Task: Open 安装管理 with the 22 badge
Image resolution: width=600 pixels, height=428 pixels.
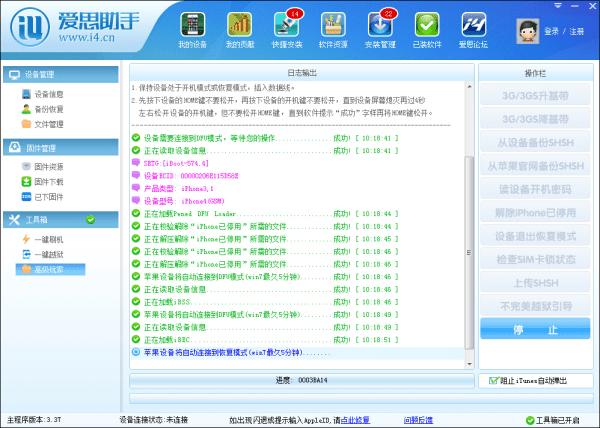Action: click(x=380, y=31)
